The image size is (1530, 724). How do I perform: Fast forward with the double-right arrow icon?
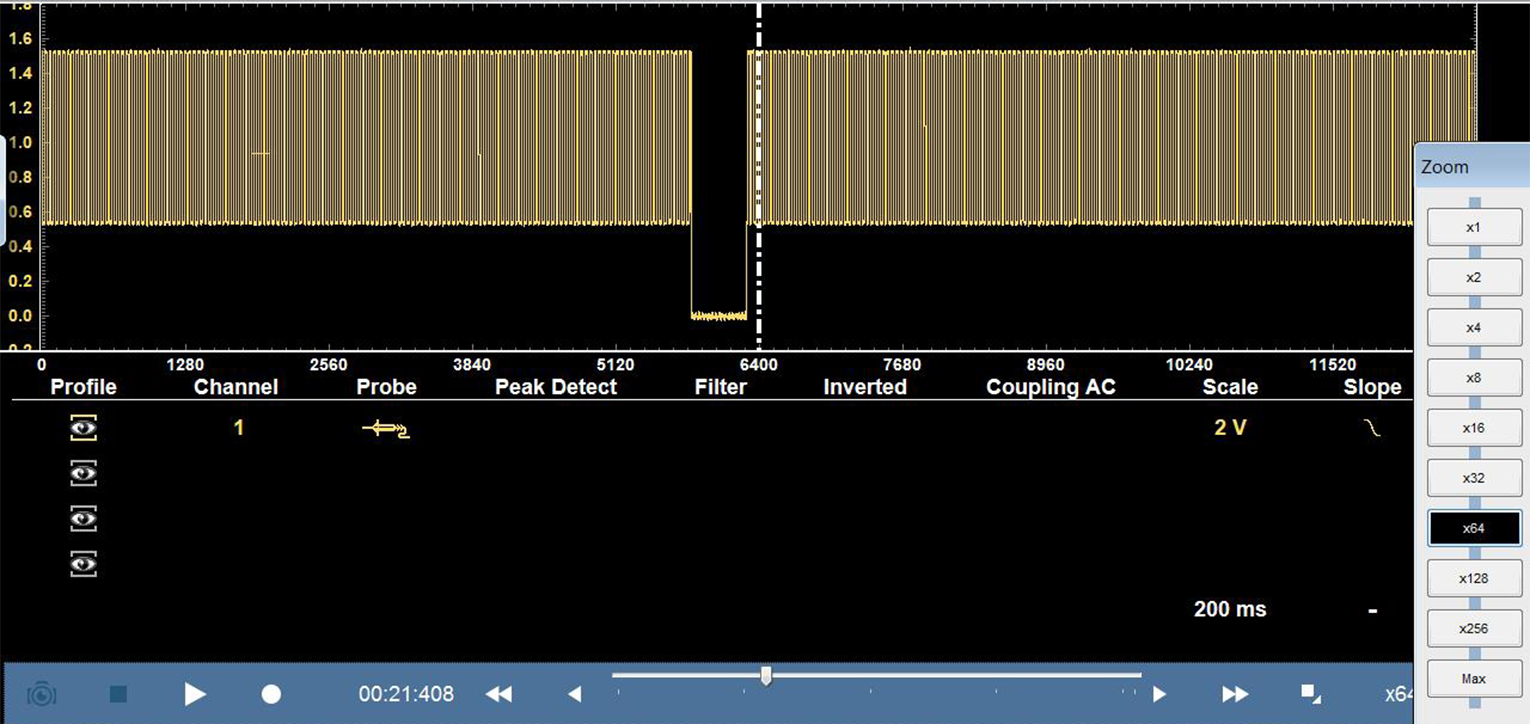pos(1235,694)
